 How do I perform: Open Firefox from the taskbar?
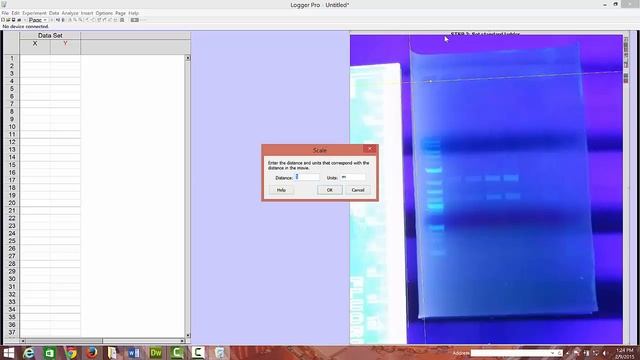click(92, 353)
